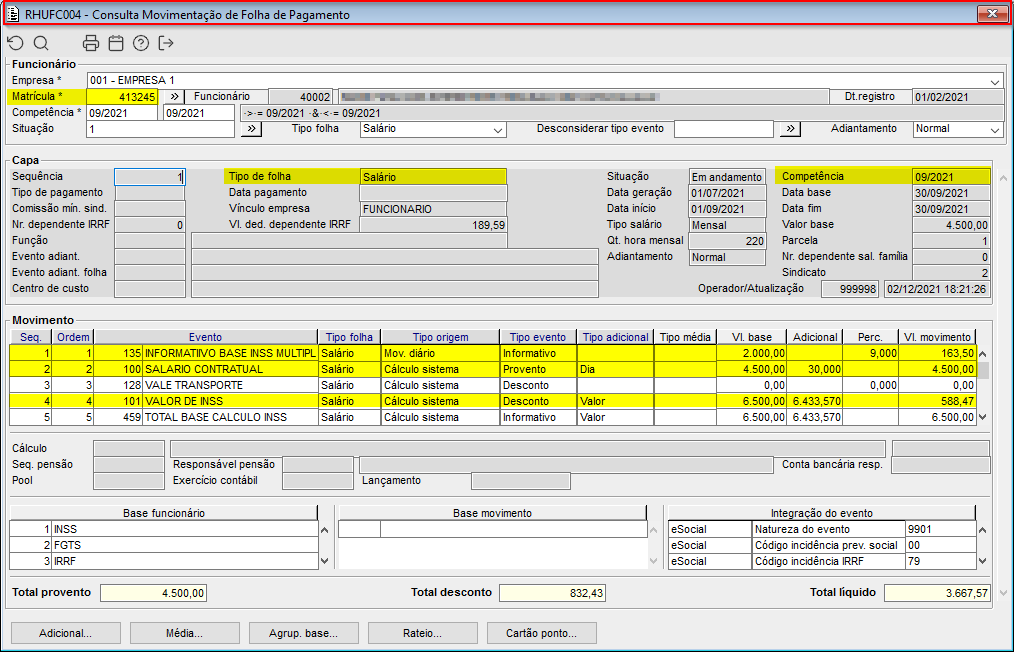Click the exit door toolbar icon
The image size is (1014, 652).
(166, 43)
